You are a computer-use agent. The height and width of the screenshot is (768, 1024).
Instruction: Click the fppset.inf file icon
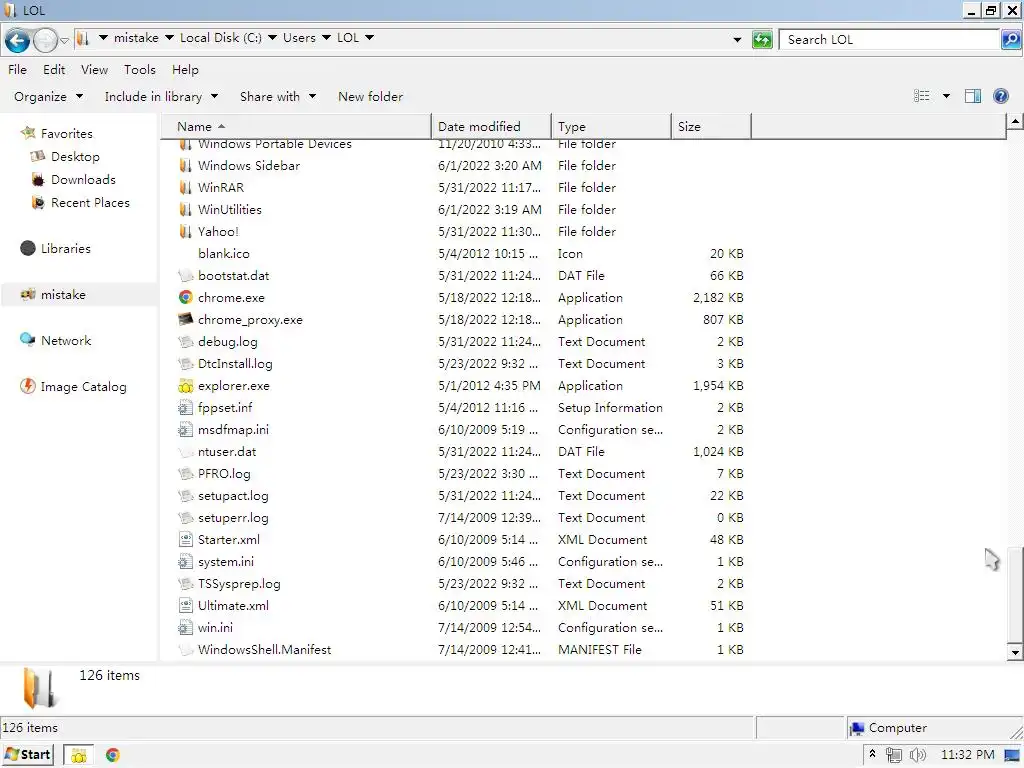[185, 408]
